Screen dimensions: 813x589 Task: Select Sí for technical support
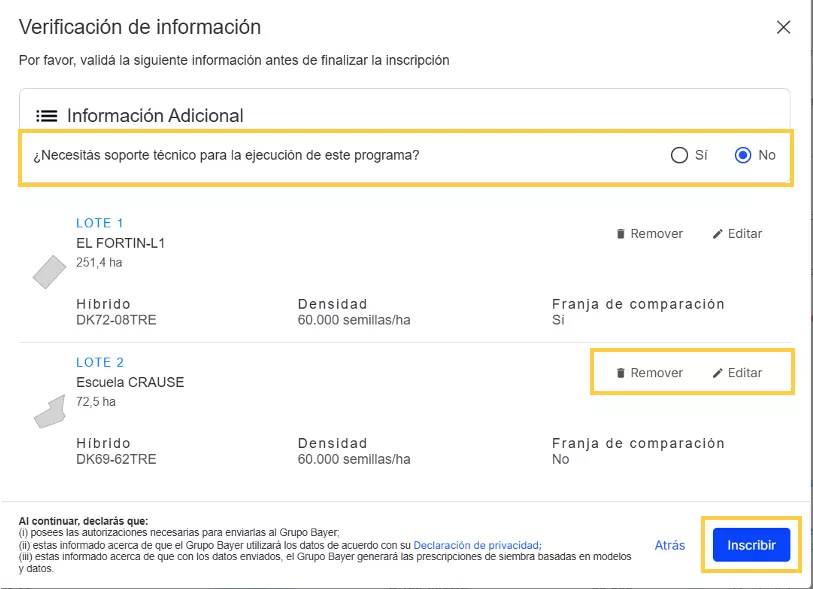point(680,155)
